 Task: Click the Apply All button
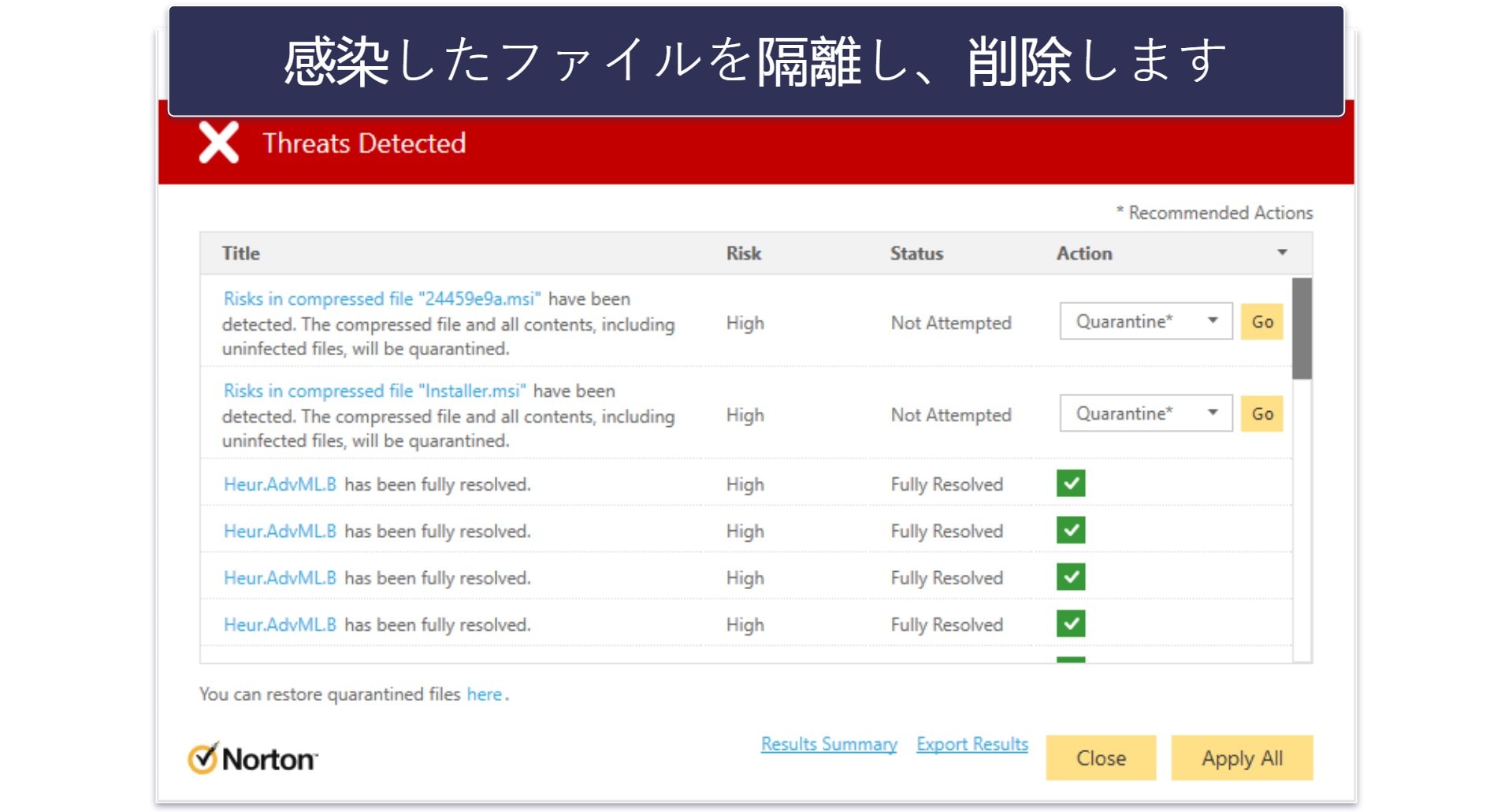1242,758
